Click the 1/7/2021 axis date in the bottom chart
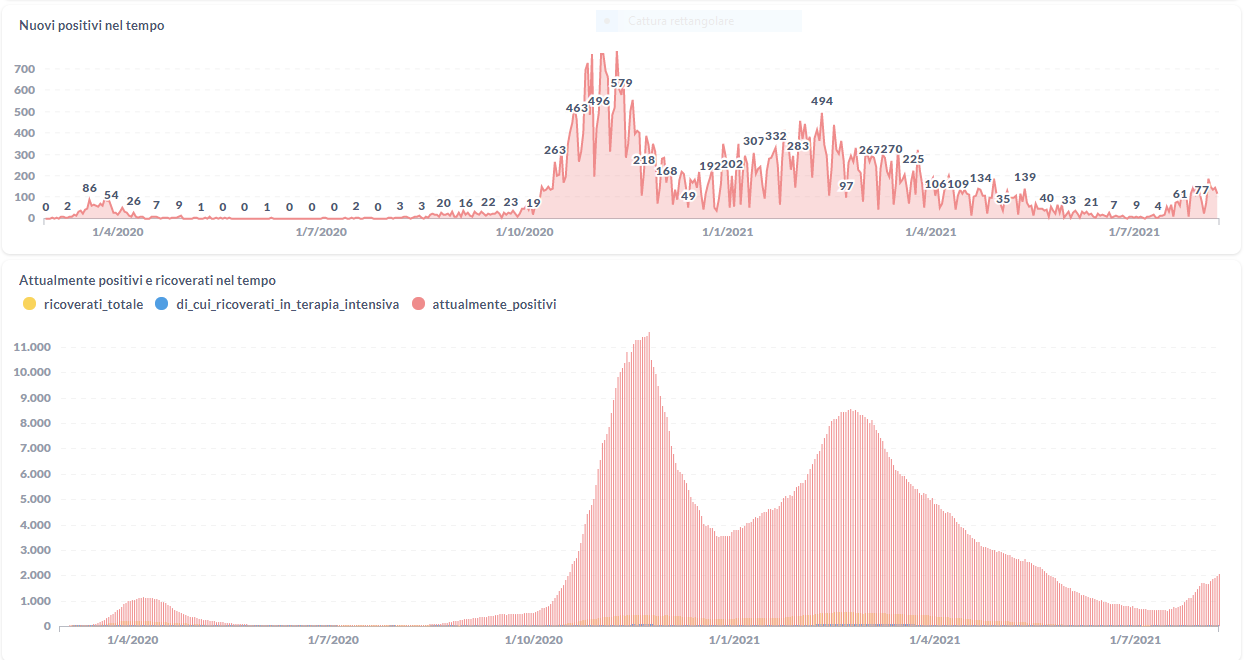 tap(1134, 639)
